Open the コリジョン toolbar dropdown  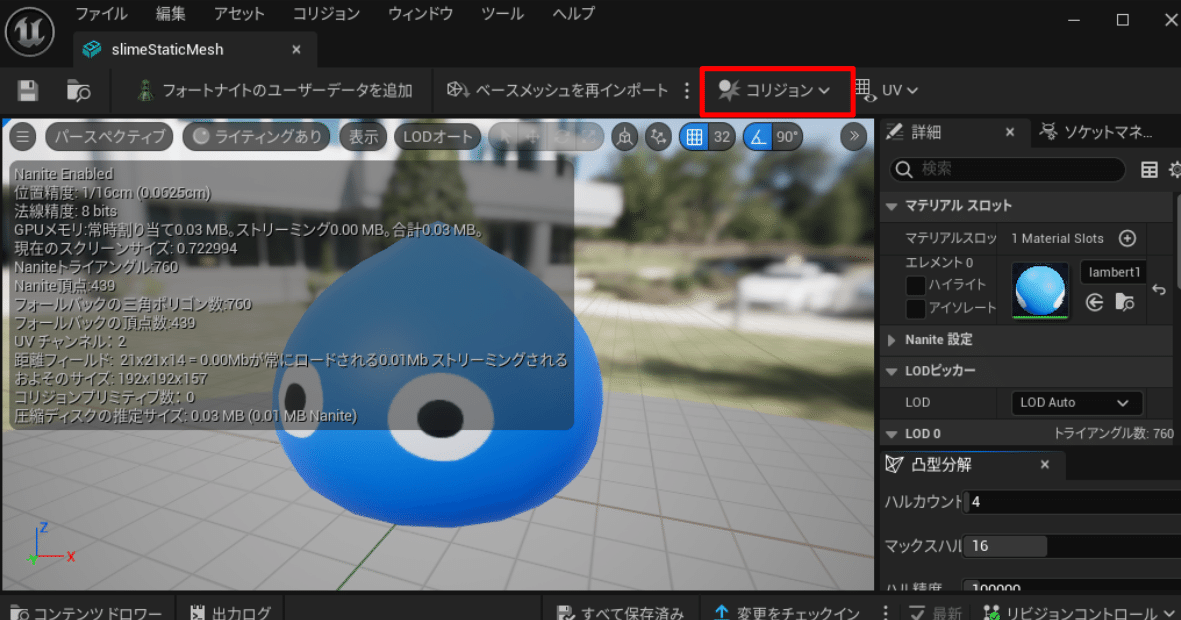pos(774,90)
